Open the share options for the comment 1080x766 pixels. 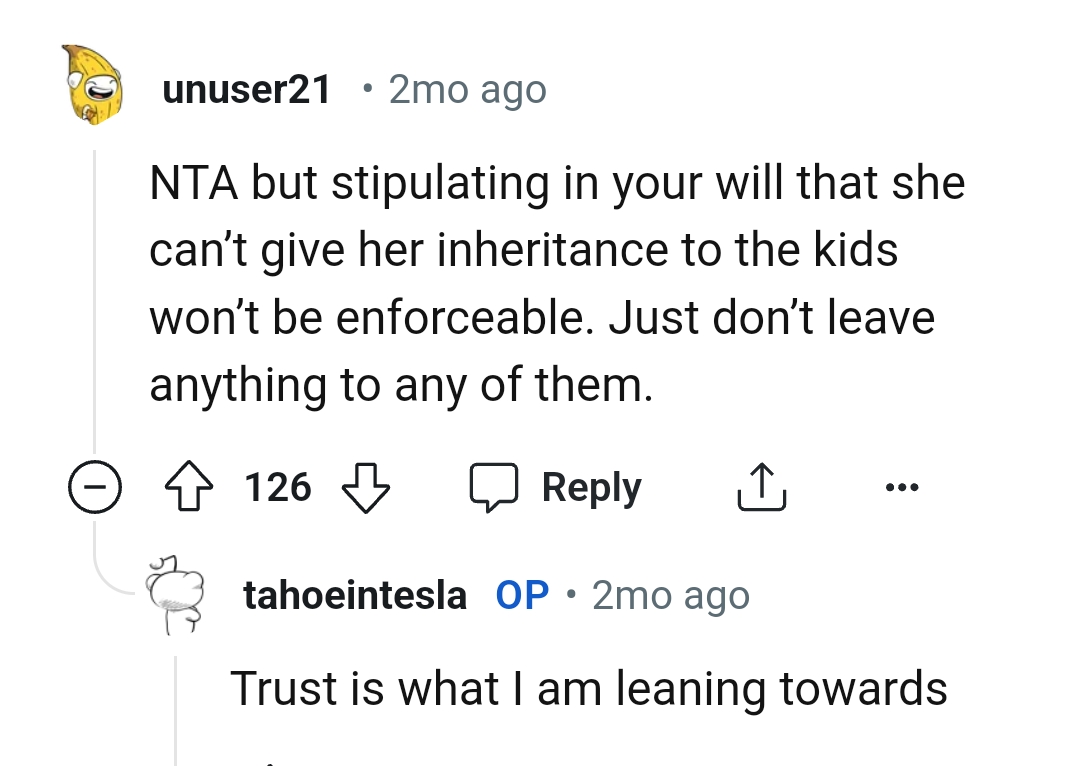761,487
